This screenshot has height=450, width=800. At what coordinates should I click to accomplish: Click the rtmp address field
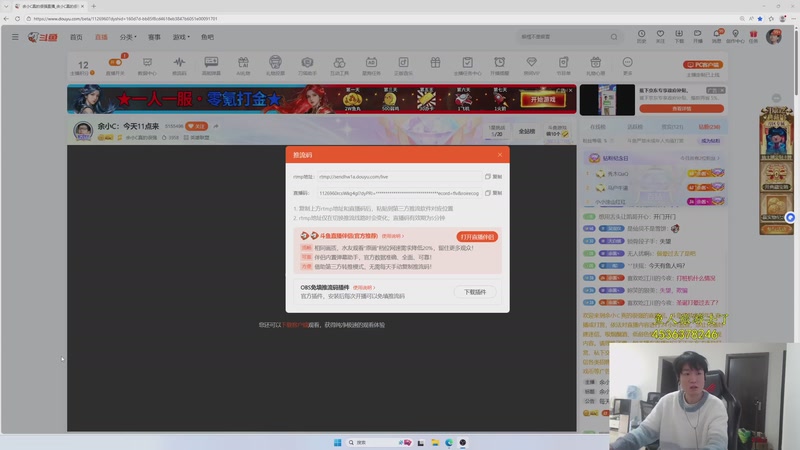coord(399,177)
